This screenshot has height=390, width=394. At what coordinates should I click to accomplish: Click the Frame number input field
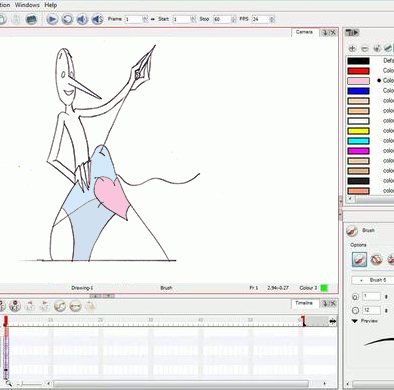133,19
